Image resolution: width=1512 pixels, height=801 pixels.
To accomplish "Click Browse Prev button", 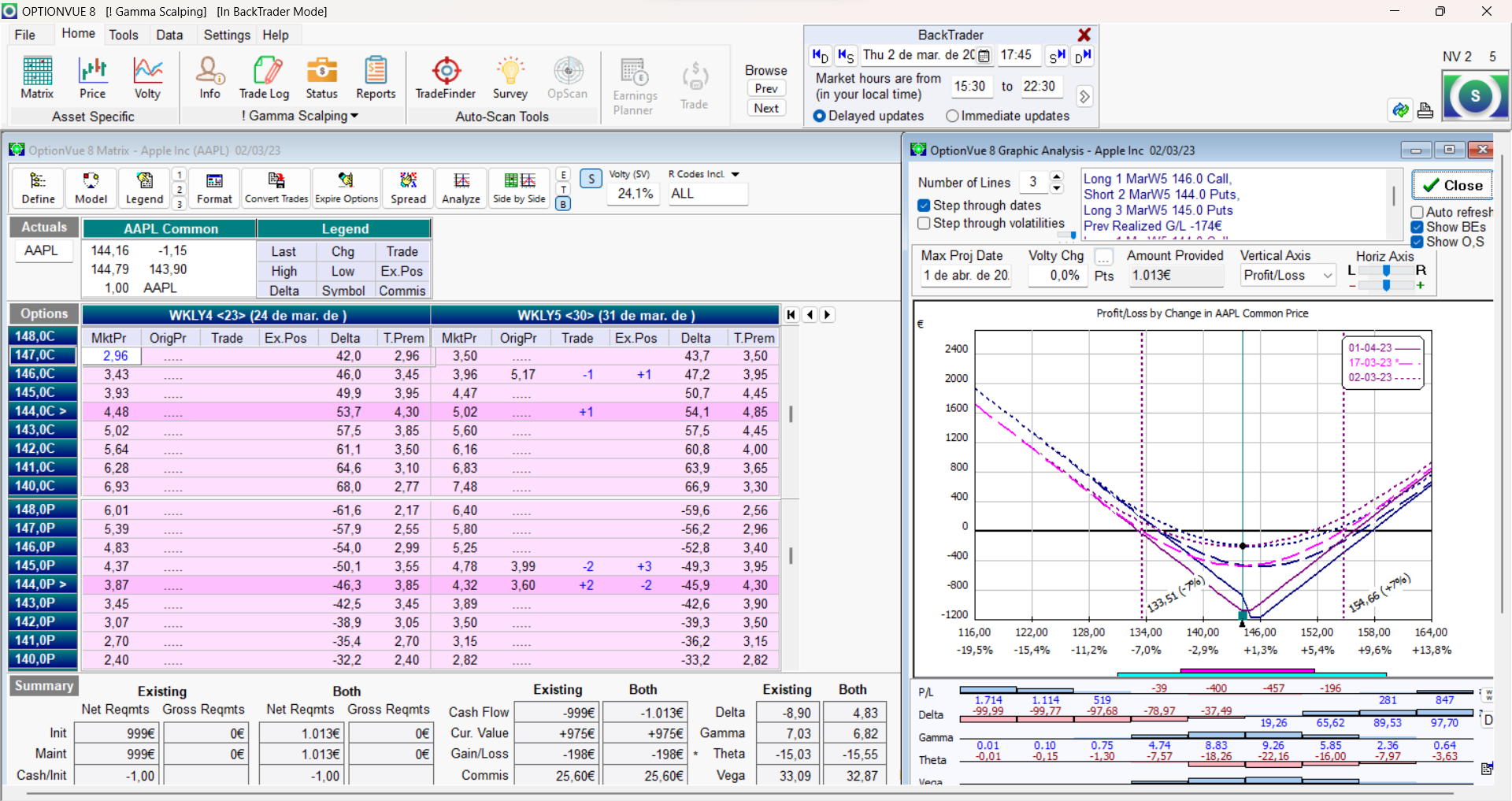I will click(766, 88).
